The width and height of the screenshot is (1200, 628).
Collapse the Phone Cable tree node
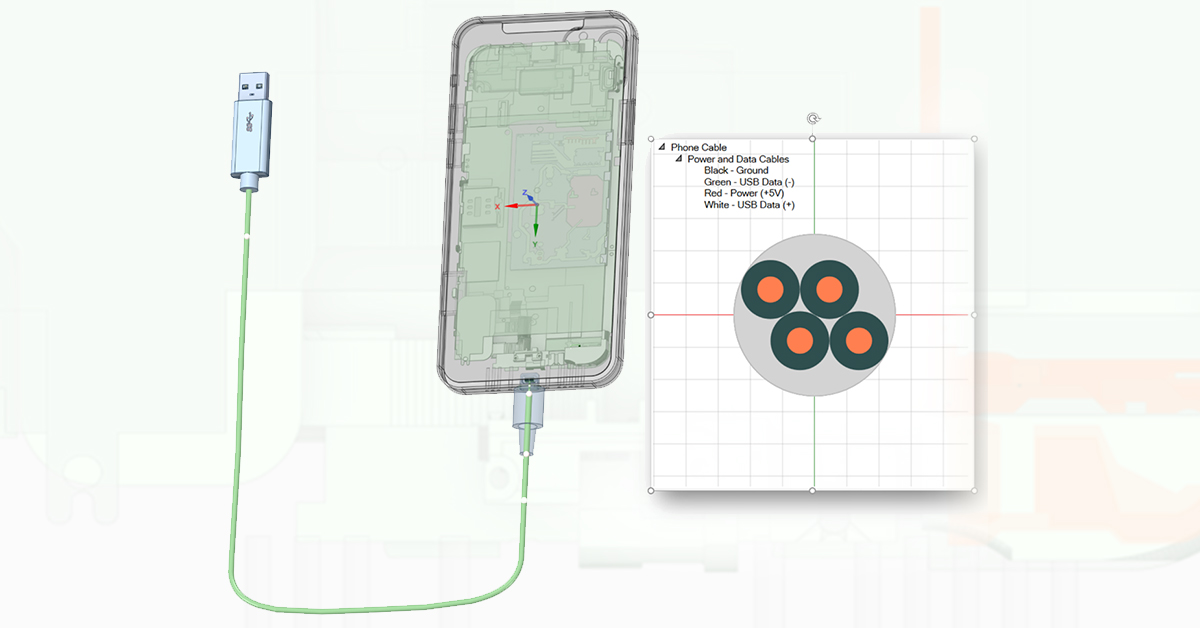point(662,148)
